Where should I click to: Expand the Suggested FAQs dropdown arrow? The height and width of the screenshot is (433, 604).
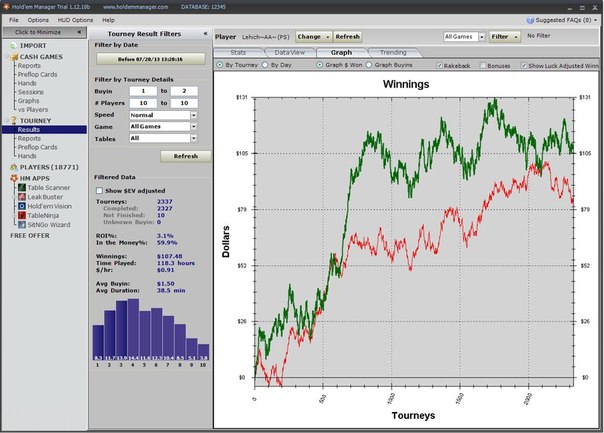point(596,20)
